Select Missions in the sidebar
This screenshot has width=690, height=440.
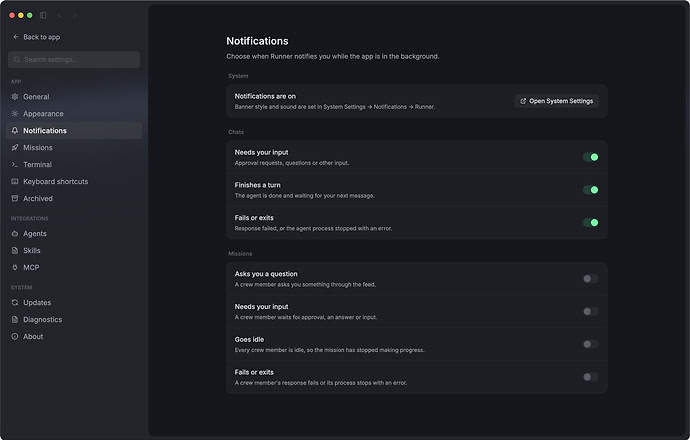click(x=74, y=147)
